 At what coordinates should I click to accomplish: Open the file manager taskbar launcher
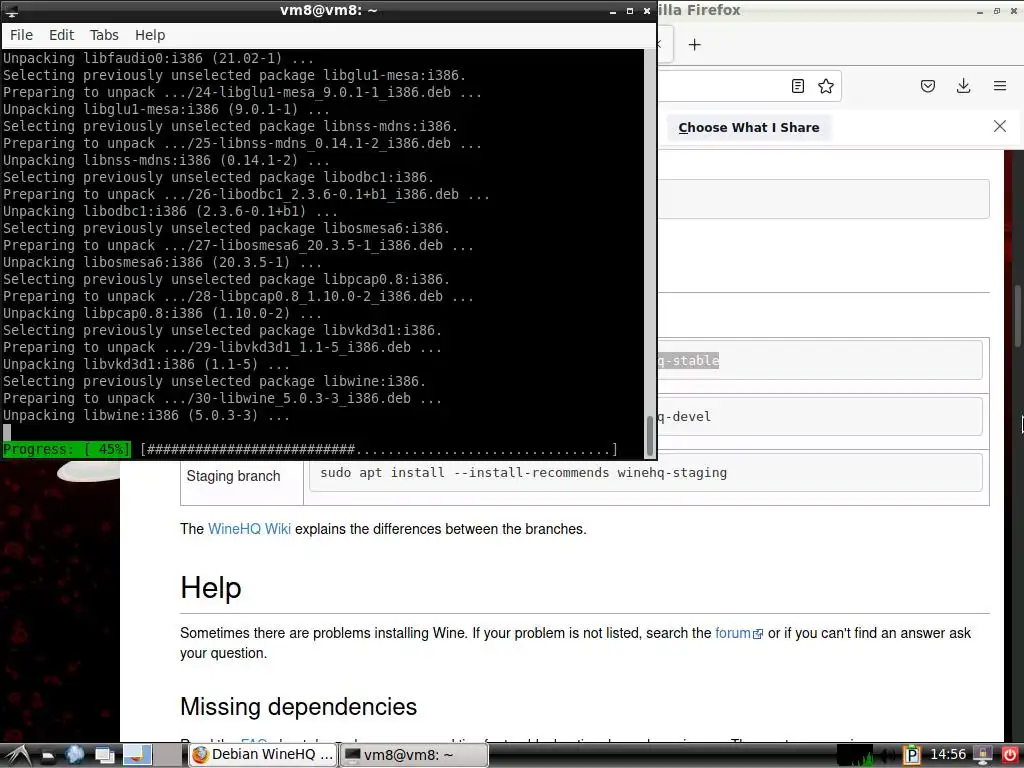click(48, 756)
